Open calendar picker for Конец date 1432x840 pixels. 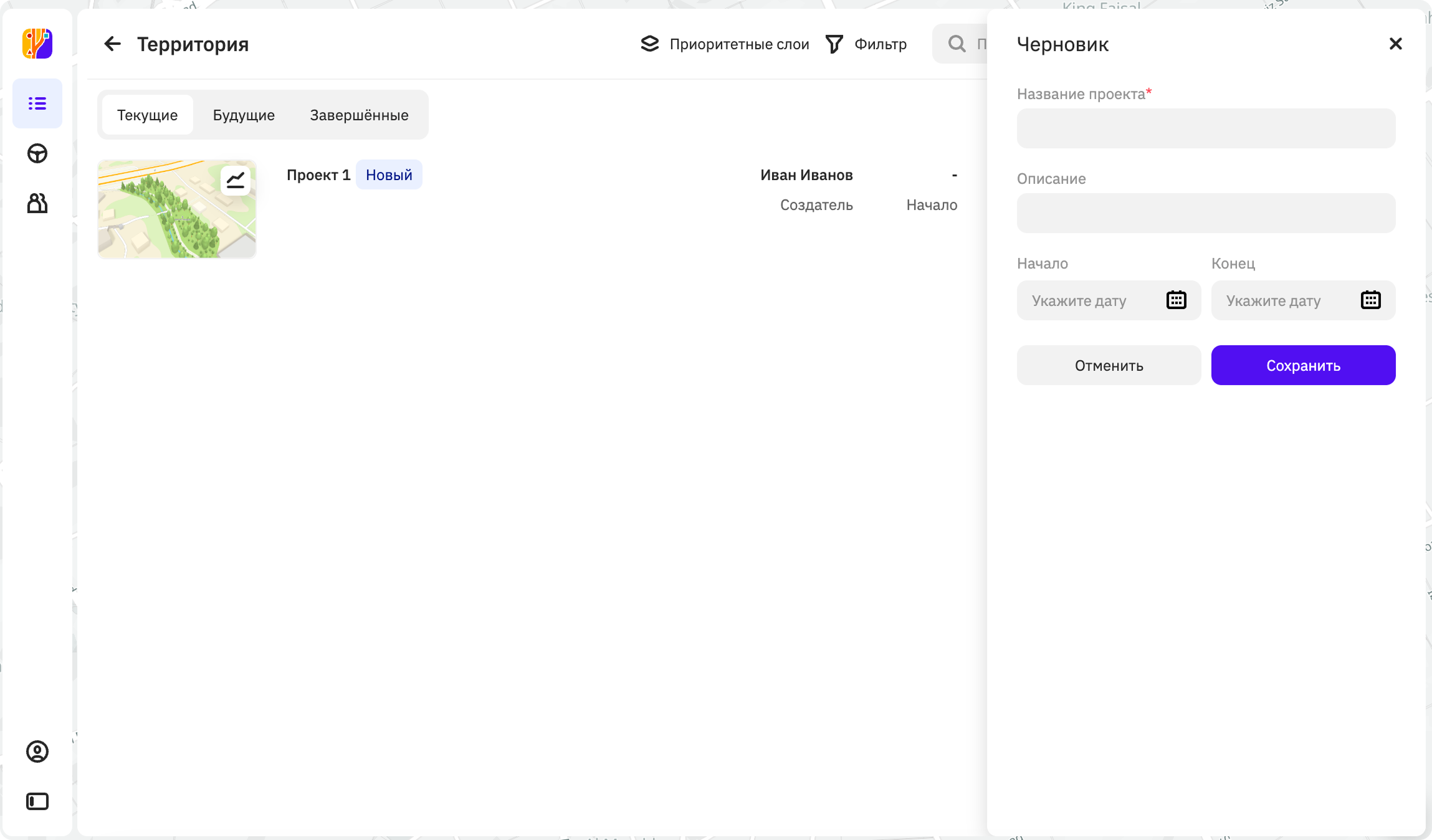(x=1371, y=300)
